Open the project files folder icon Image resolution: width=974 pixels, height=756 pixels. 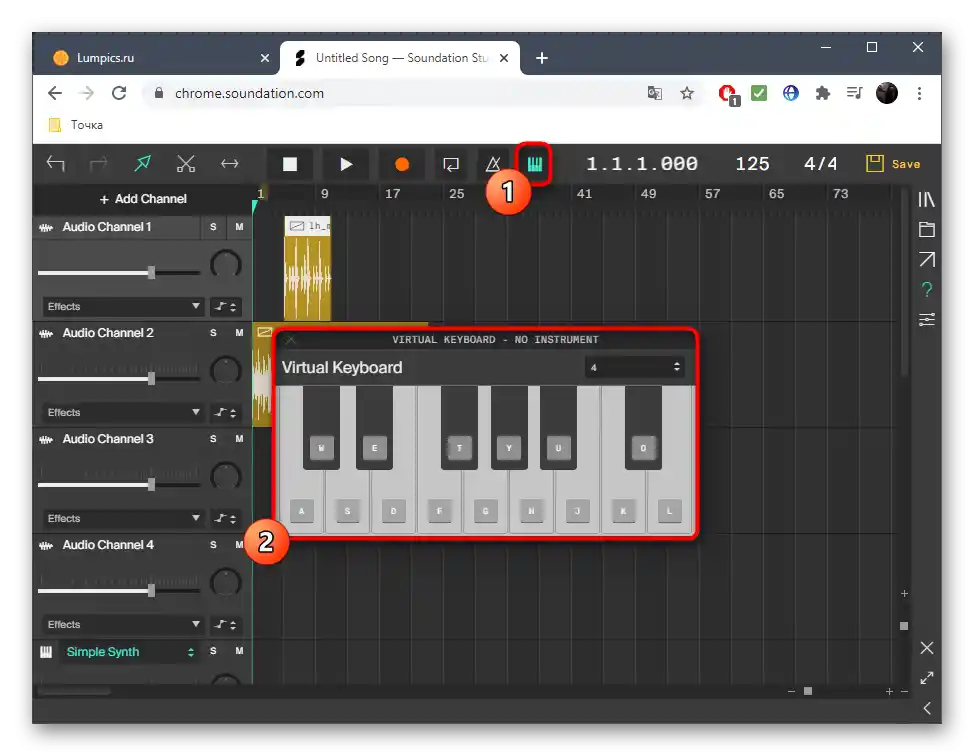[926, 229]
